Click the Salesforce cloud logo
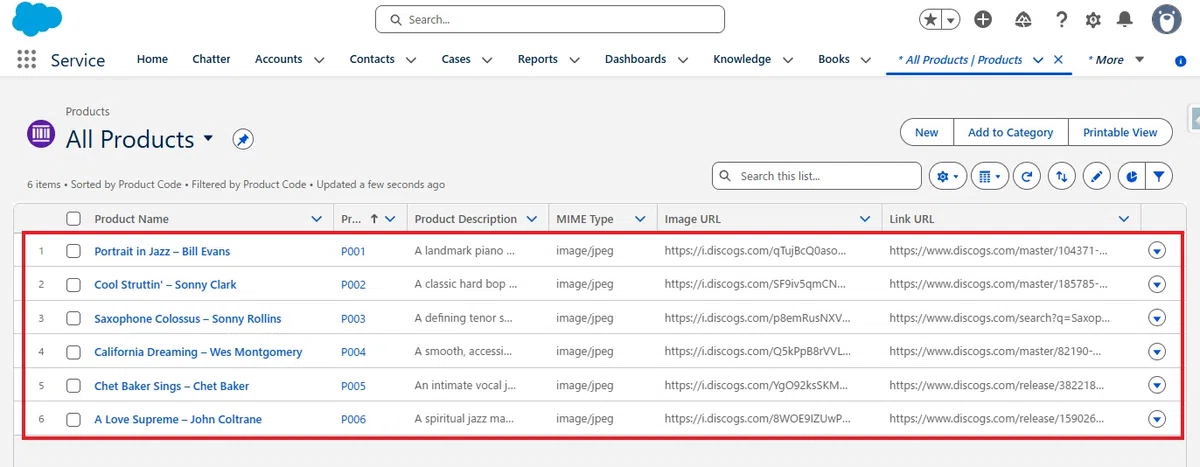The height and width of the screenshot is (467, 1200). click(37, 19)
